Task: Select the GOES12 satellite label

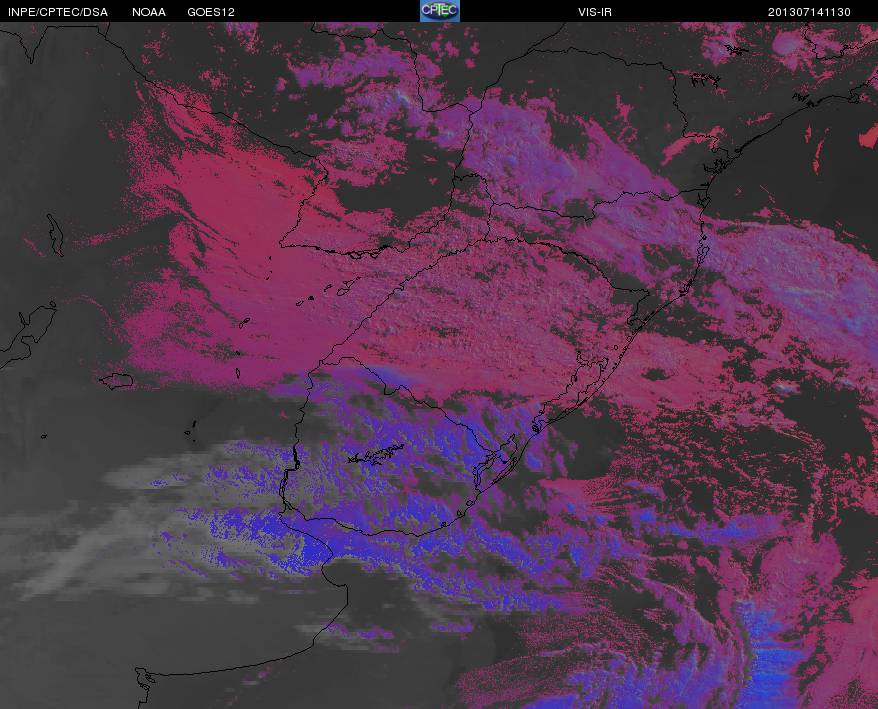Action: click(211, 12)
